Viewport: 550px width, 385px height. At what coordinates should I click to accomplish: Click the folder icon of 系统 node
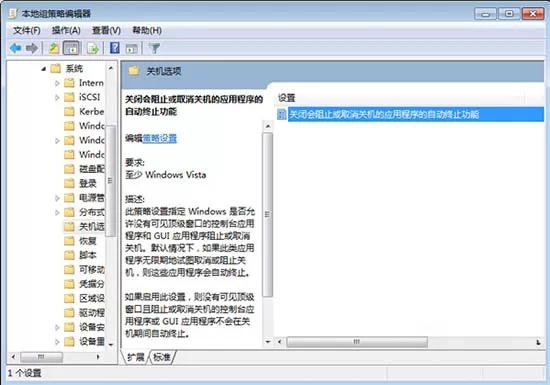[x=56, y=68]
